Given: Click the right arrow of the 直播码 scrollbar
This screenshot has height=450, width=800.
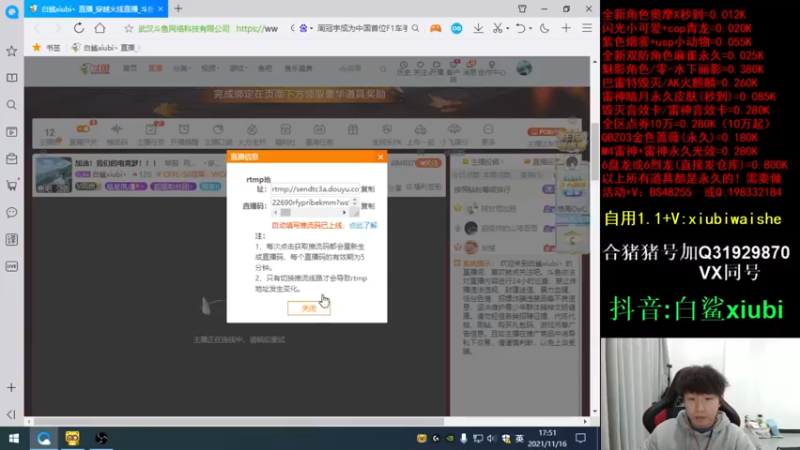Looking at the screenshot, I should tap(344, 212).
